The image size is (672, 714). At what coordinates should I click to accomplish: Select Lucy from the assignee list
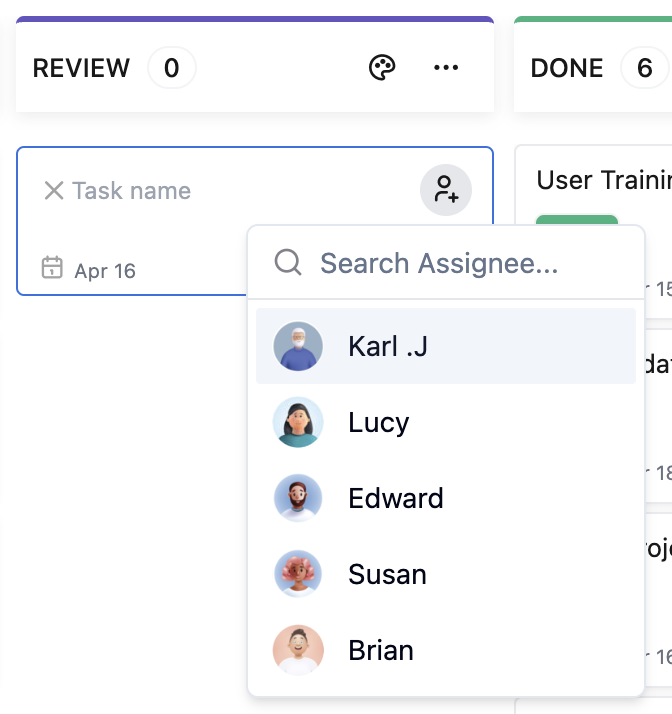(x=378, y=422)
